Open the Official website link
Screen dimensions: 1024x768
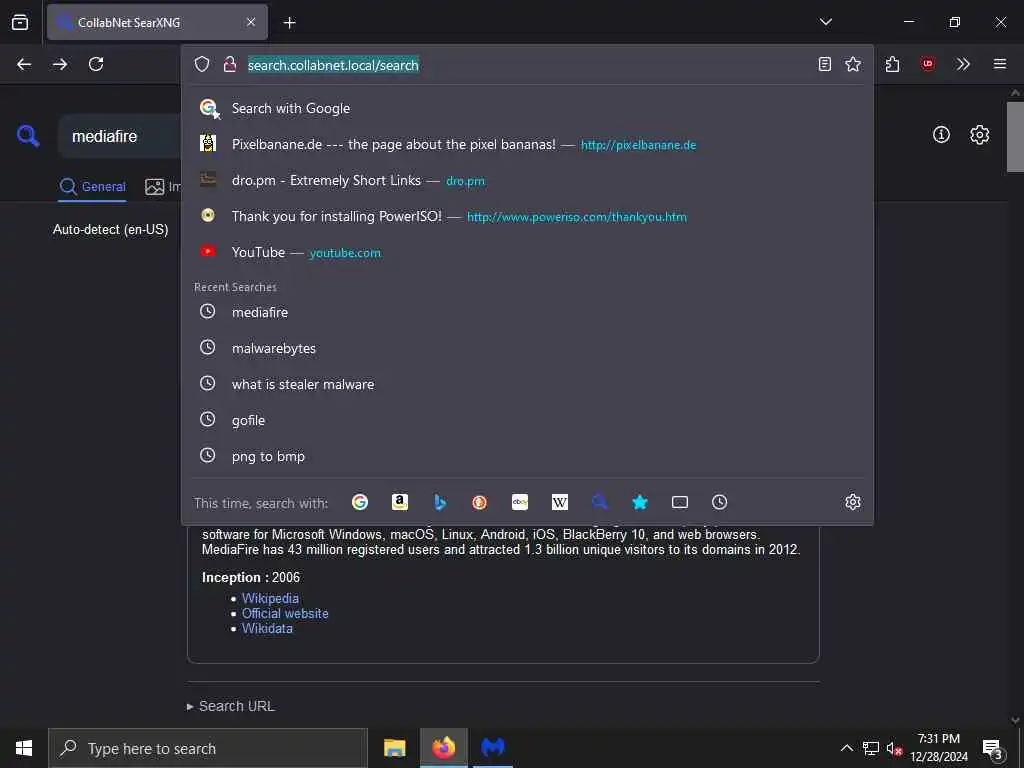tap(285, 613)
